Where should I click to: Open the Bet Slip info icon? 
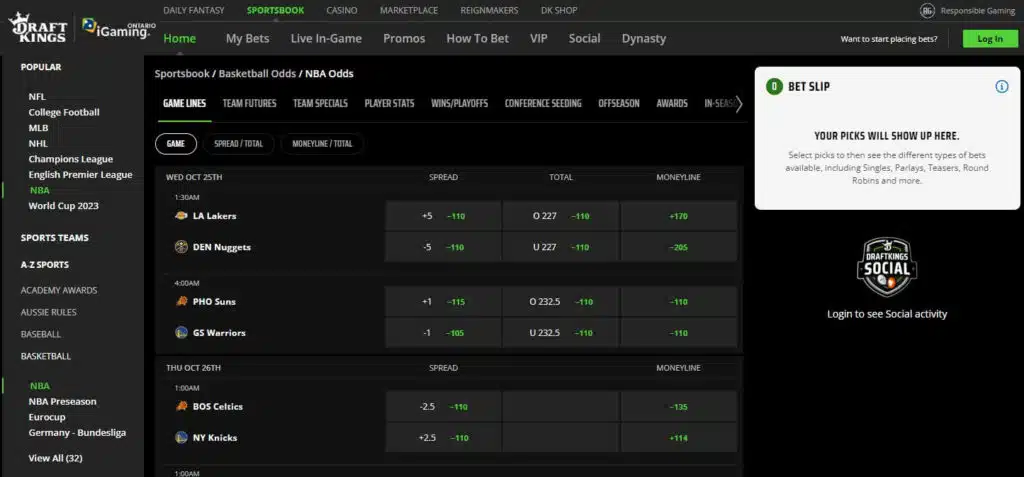1001,87
